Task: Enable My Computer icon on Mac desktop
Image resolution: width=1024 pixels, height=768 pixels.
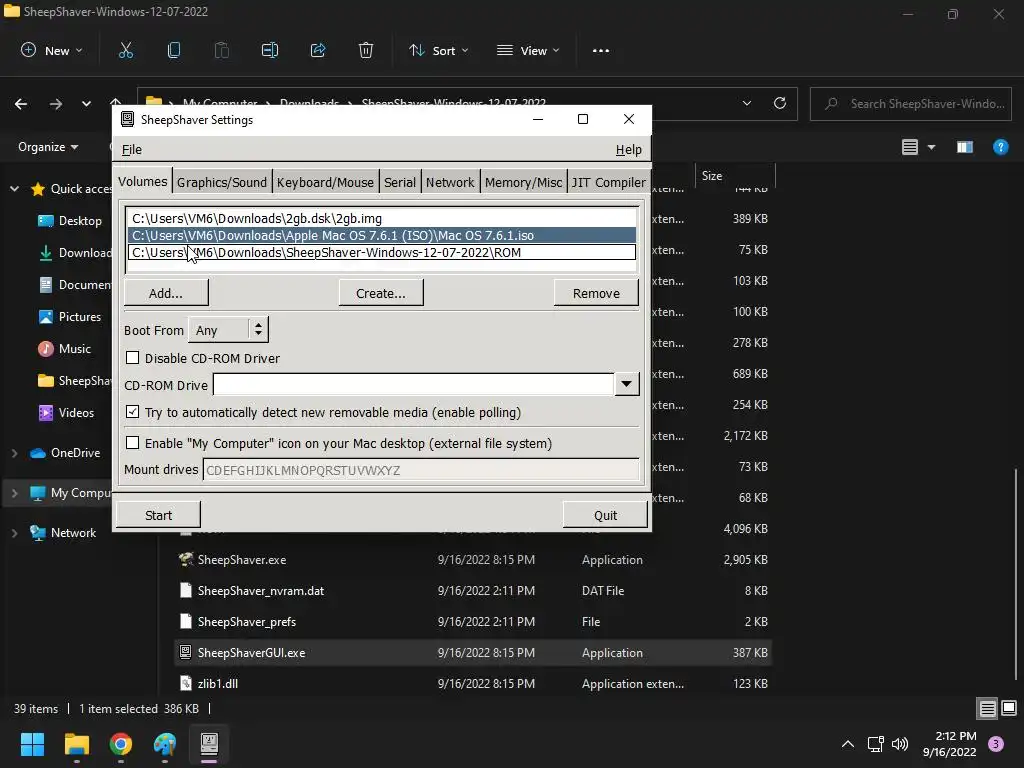Action: coord(133,443)
